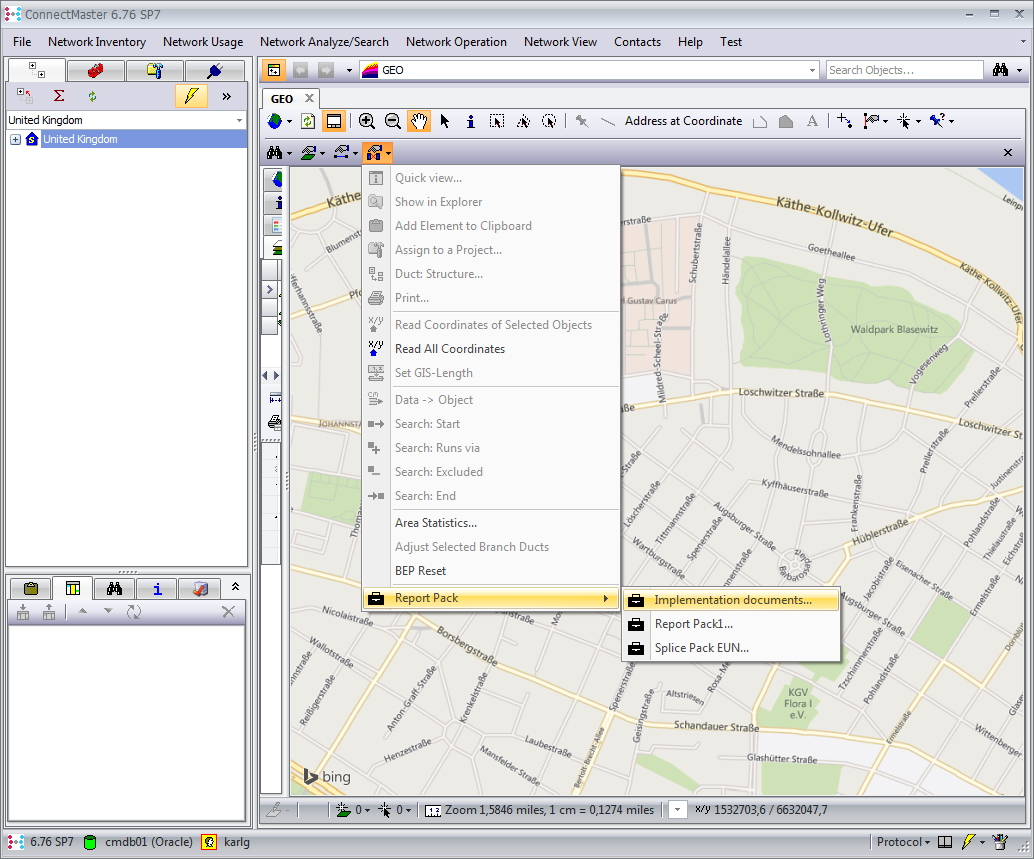Open the Protocol dropdown in status bar

903,842
